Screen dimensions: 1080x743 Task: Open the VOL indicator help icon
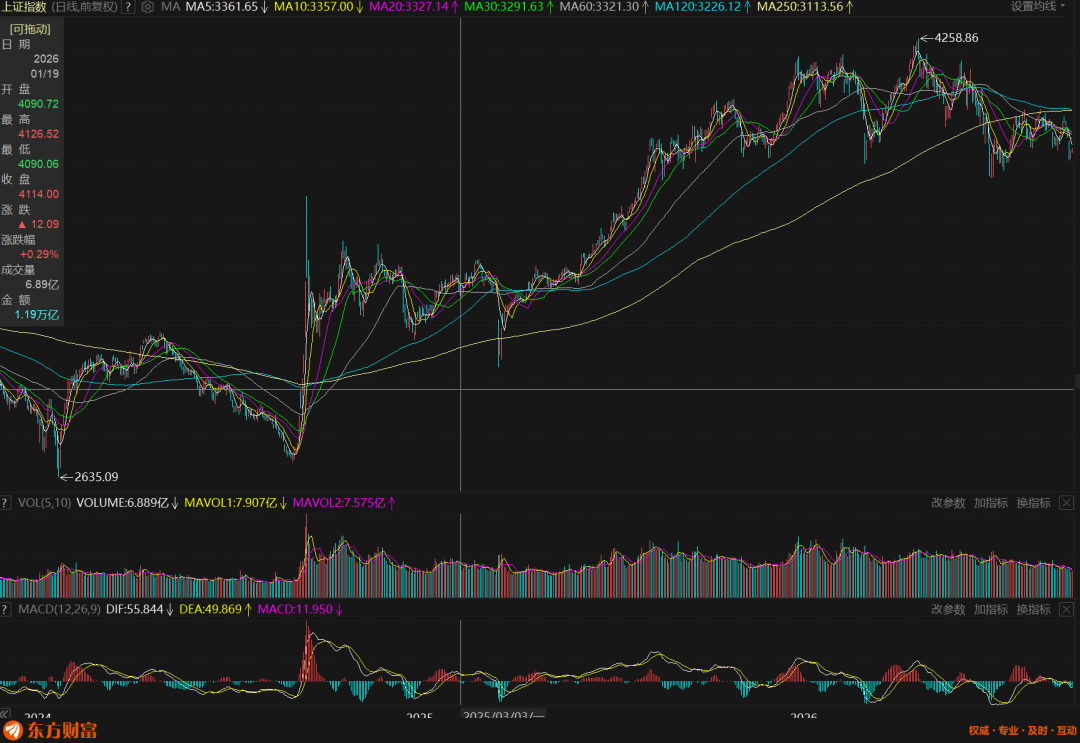6,503
